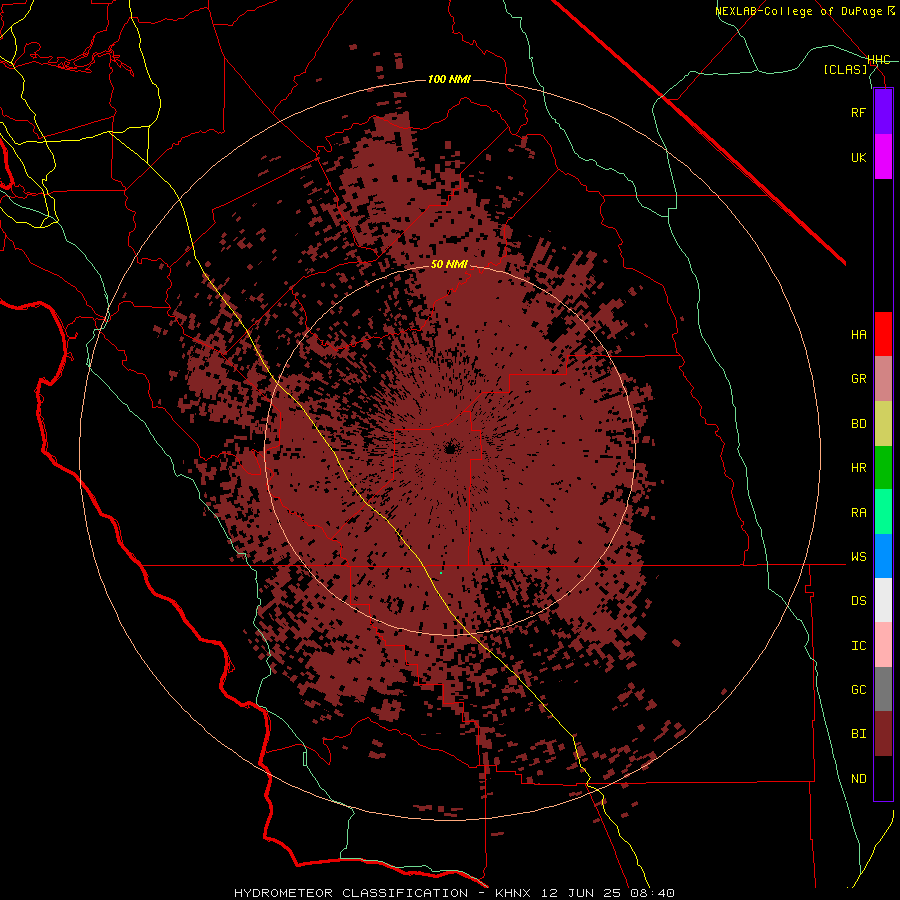Click the BD yellow legend swatch
Screen dimensions: 900x900
pos(883,424)
